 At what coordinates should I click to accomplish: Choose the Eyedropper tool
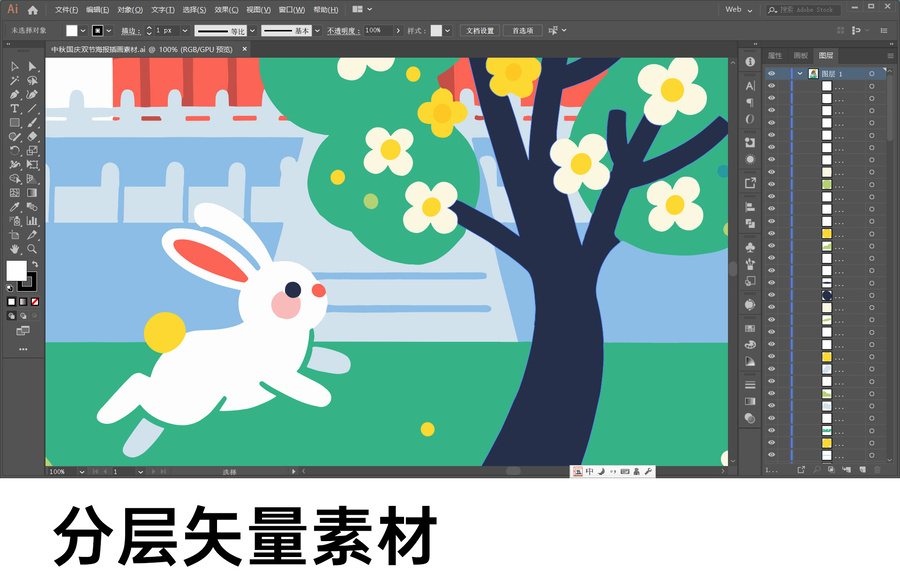pos(15,206)
